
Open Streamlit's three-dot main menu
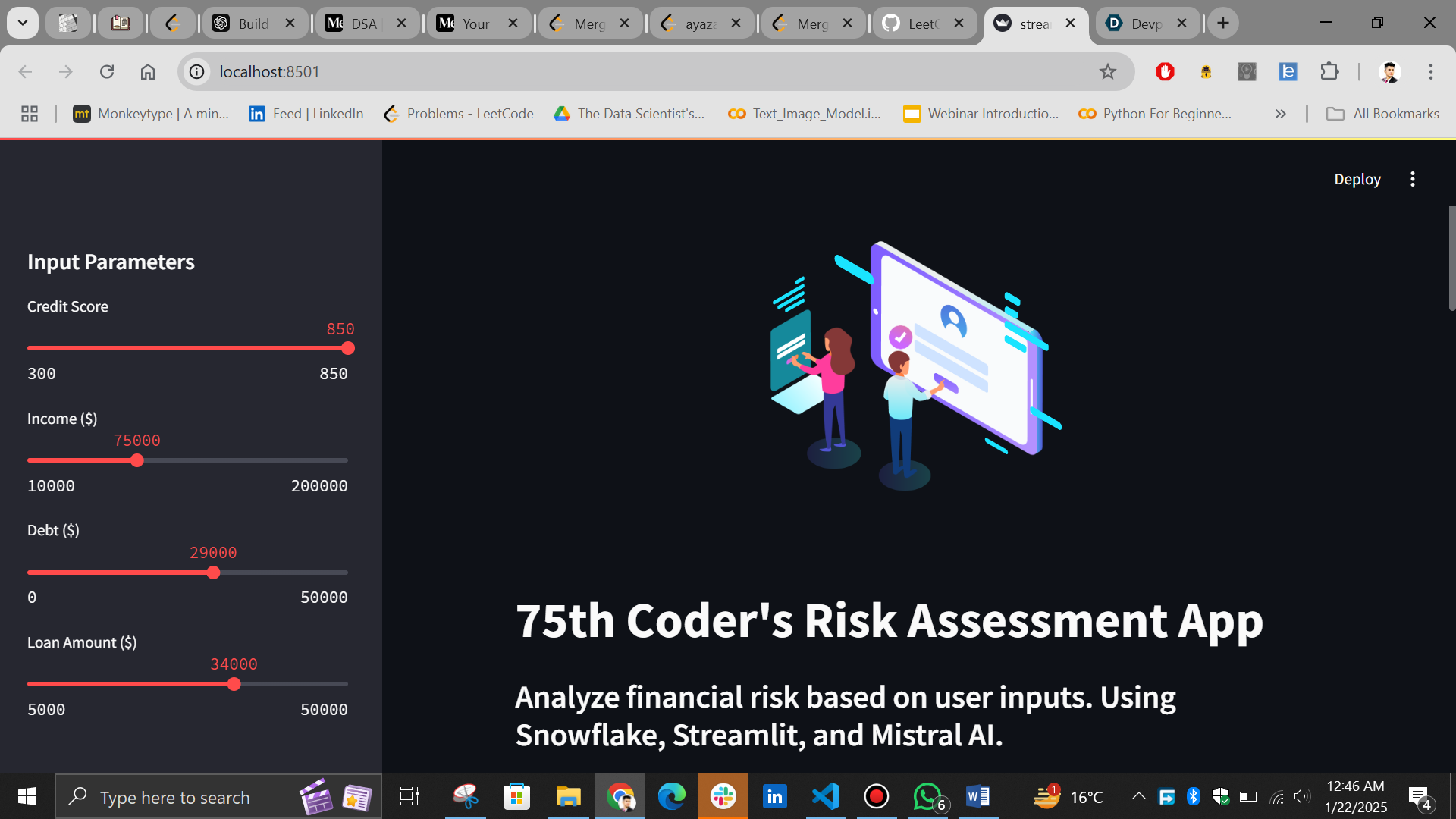tap(1412, 179)
